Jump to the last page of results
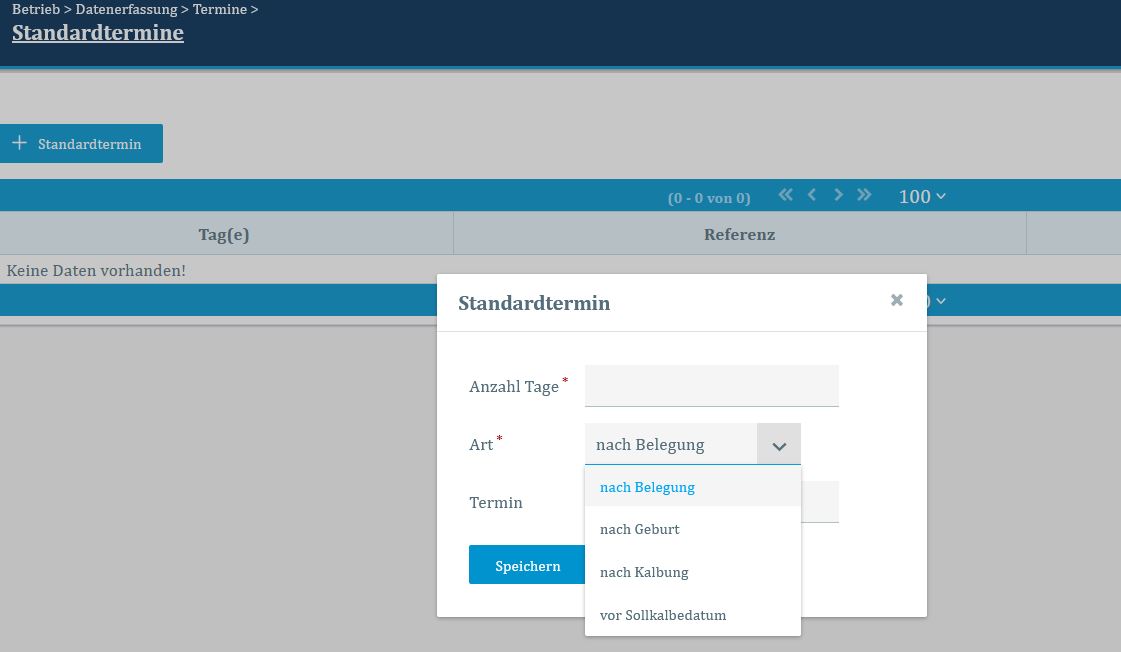 click(865, 195)
